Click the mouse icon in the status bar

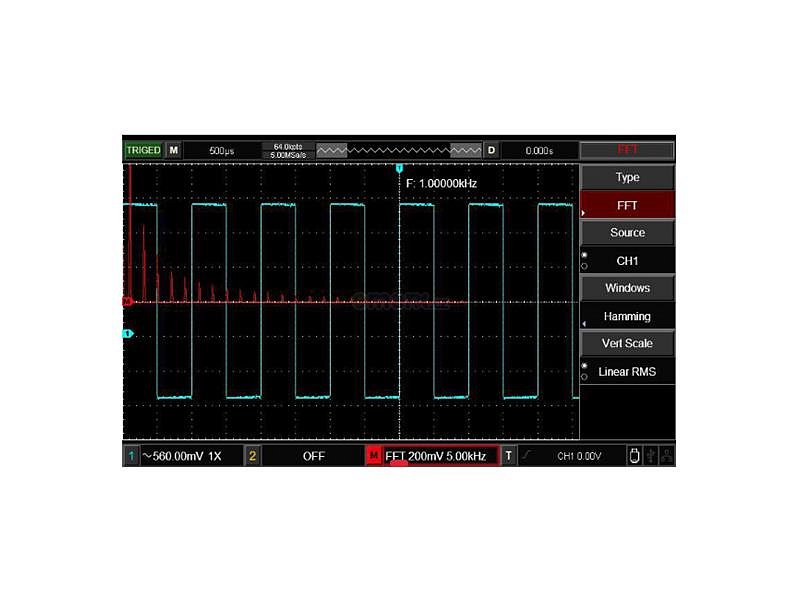[x=634, y=456]
